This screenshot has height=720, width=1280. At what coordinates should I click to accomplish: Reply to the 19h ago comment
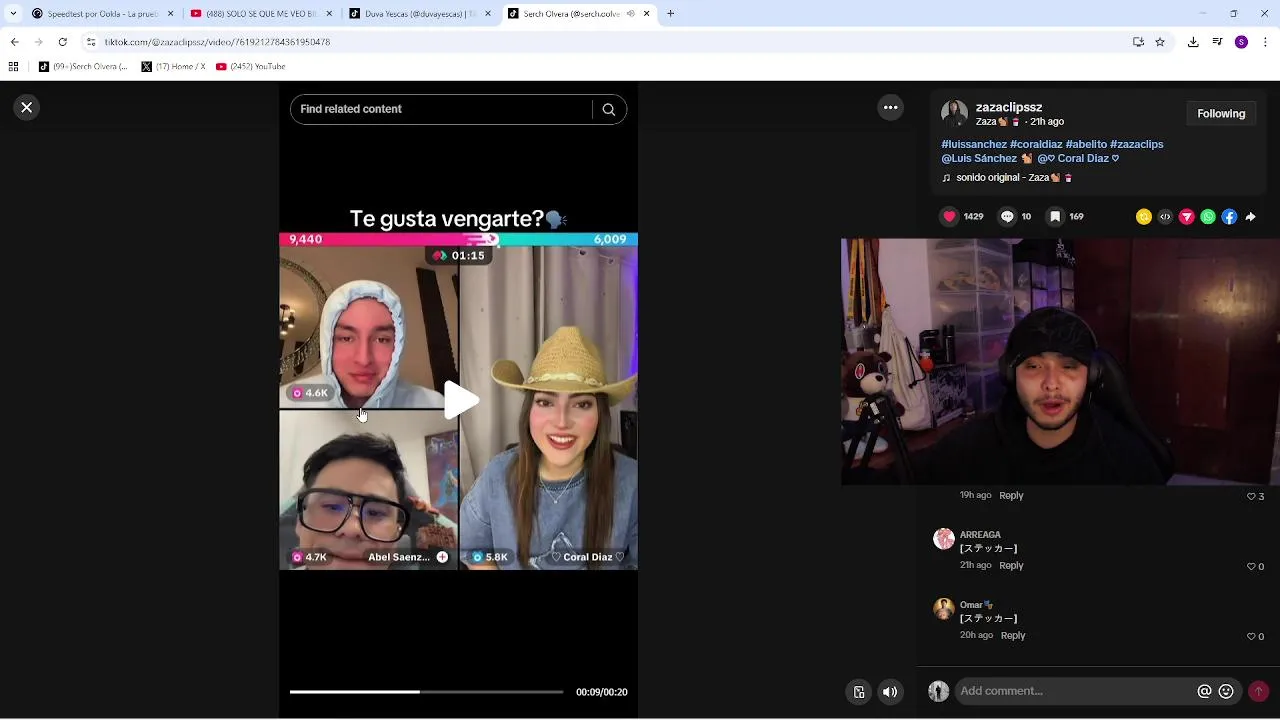coord(1011,495)
